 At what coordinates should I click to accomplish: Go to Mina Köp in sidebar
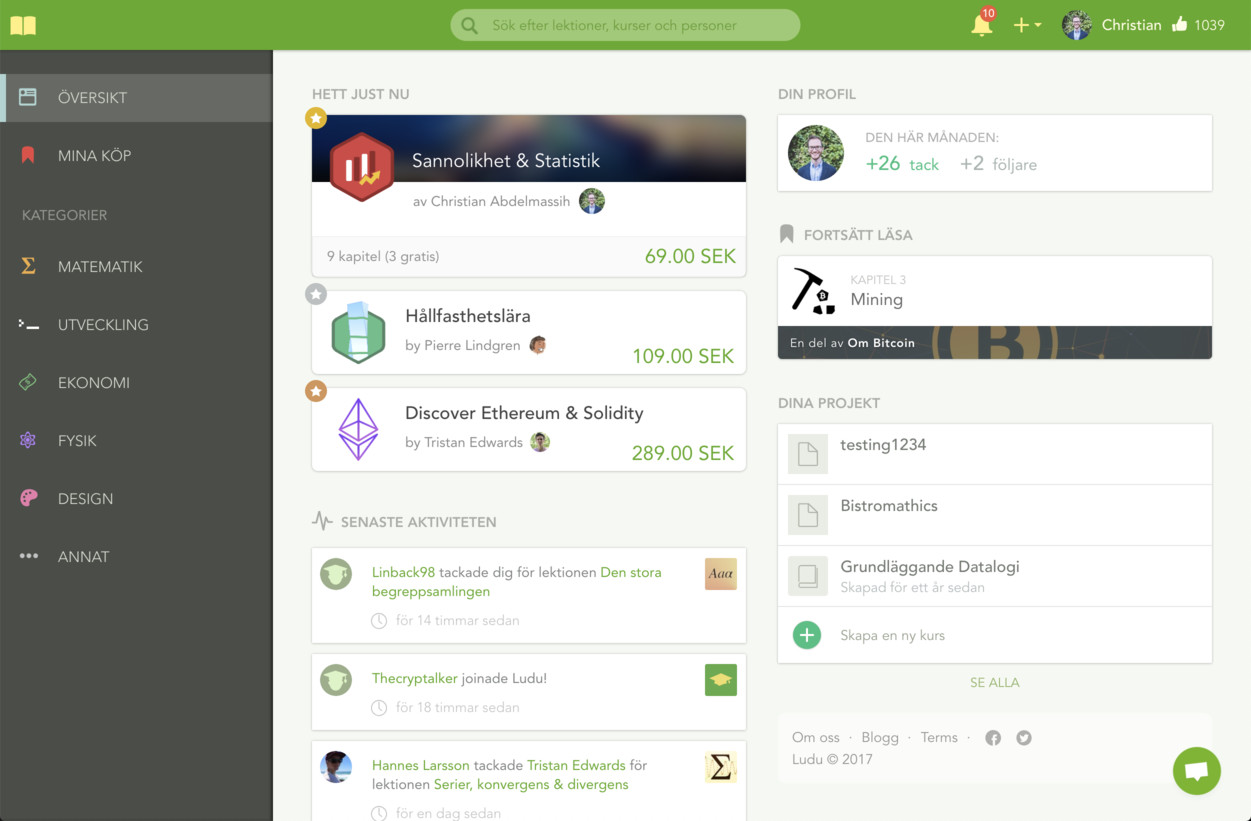pos(94,156)
